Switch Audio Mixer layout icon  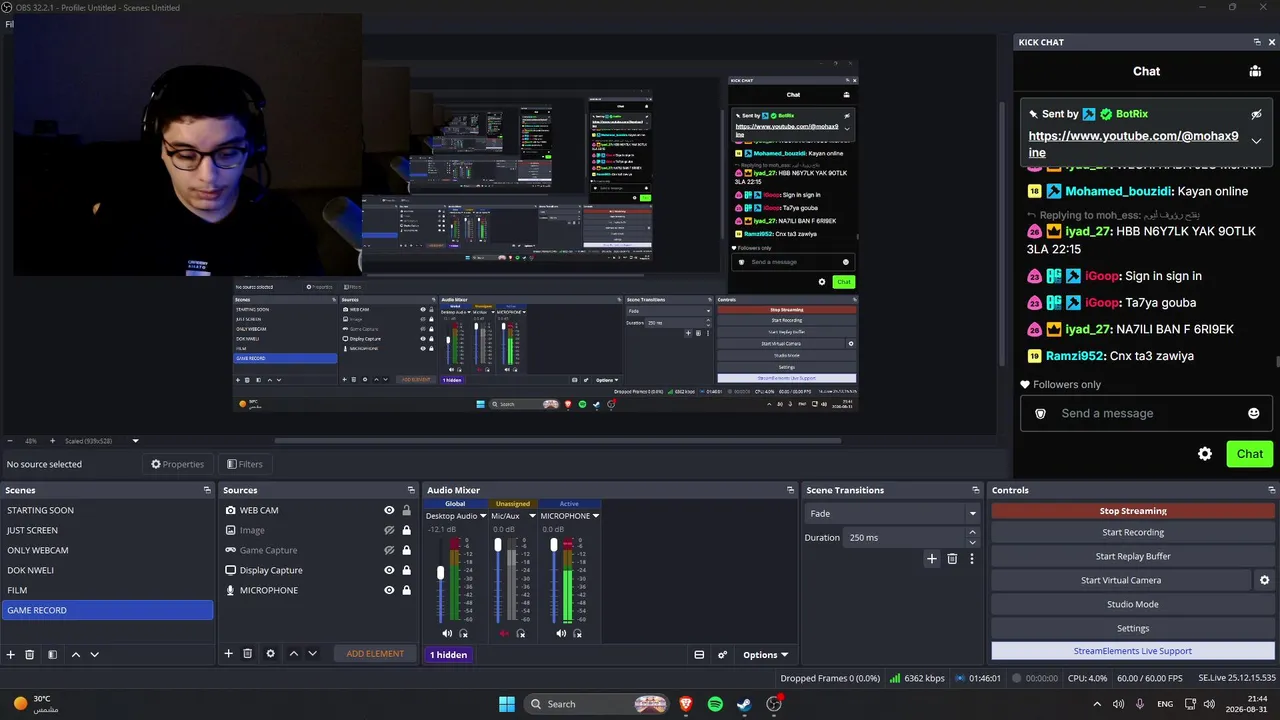point(699,655)
